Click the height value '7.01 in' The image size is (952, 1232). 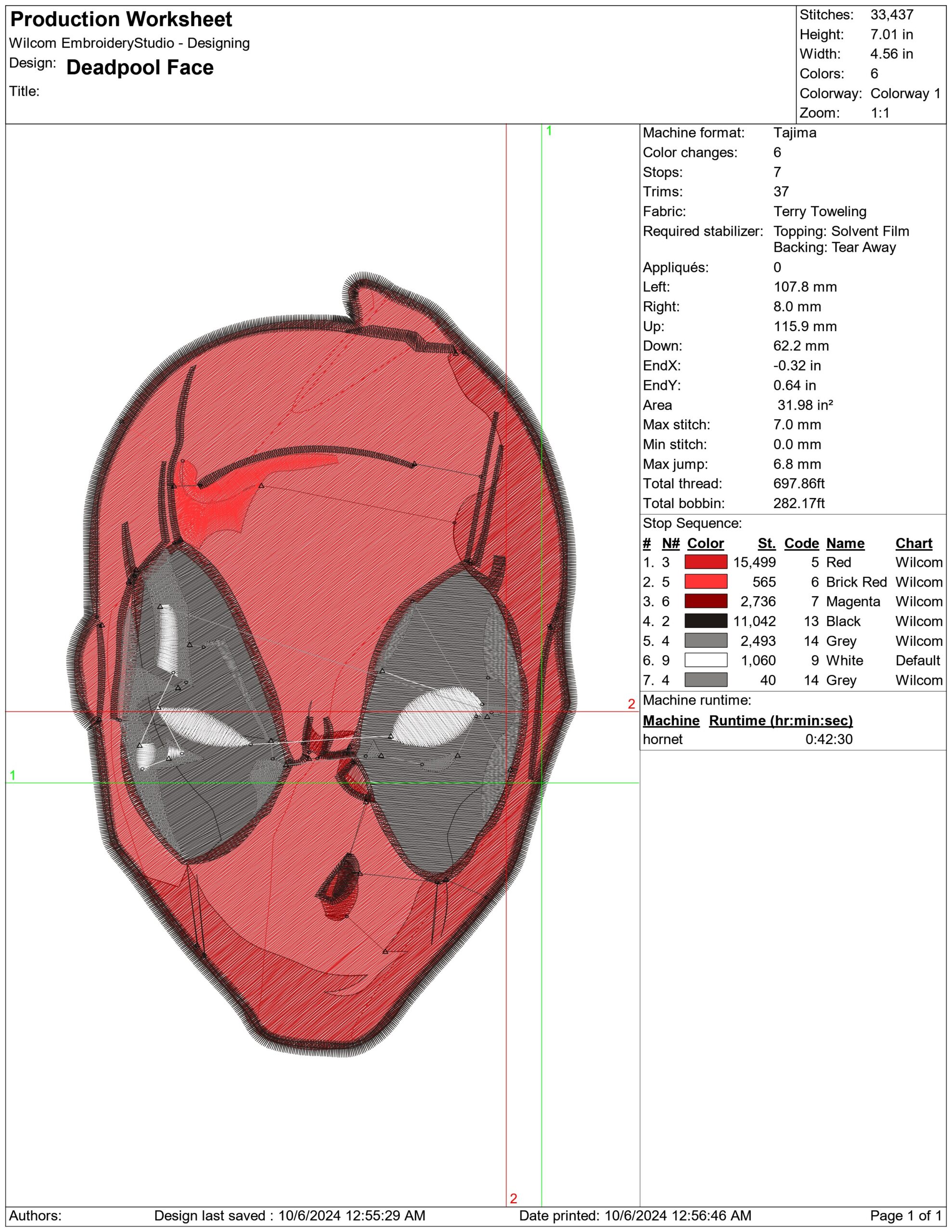892,35
